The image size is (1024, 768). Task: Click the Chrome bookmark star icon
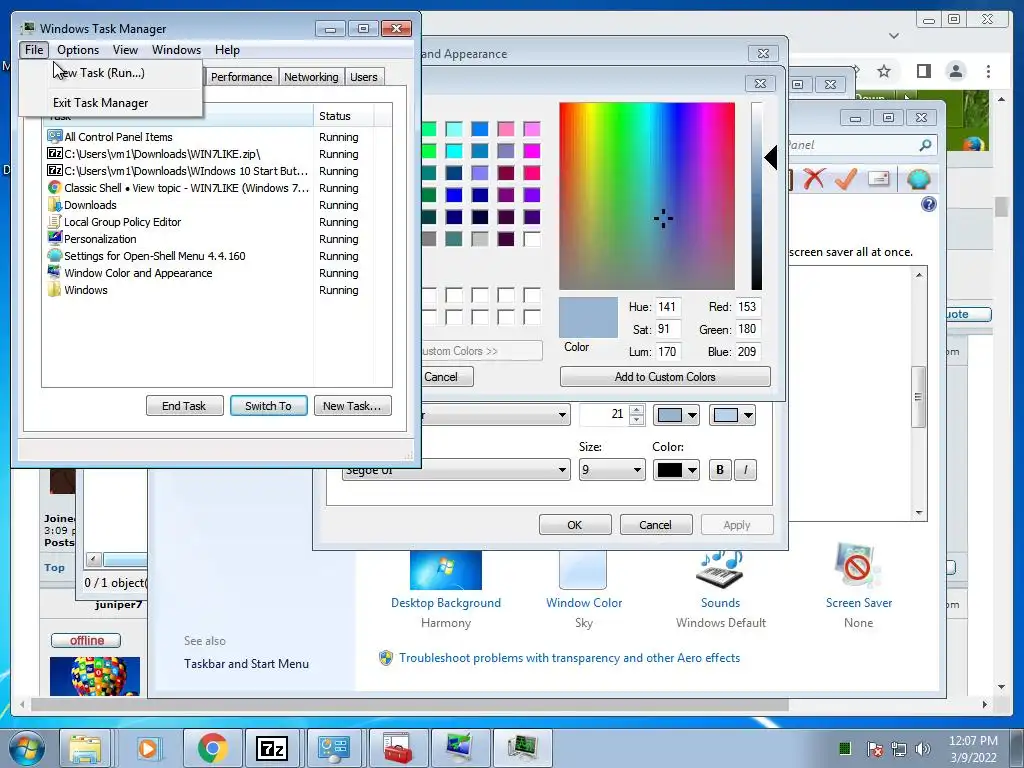884,71
